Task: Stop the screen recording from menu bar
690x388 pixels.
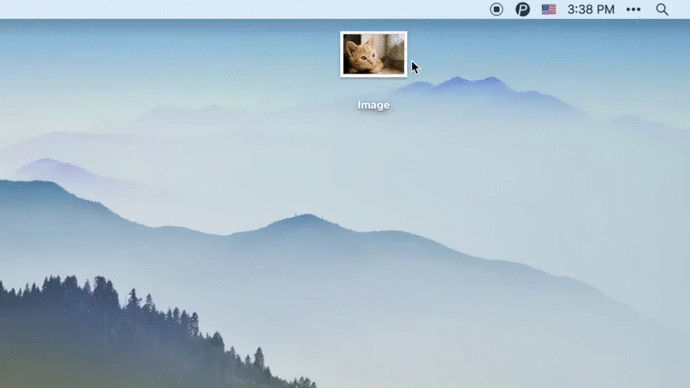Action: click(x=496, y=9)
